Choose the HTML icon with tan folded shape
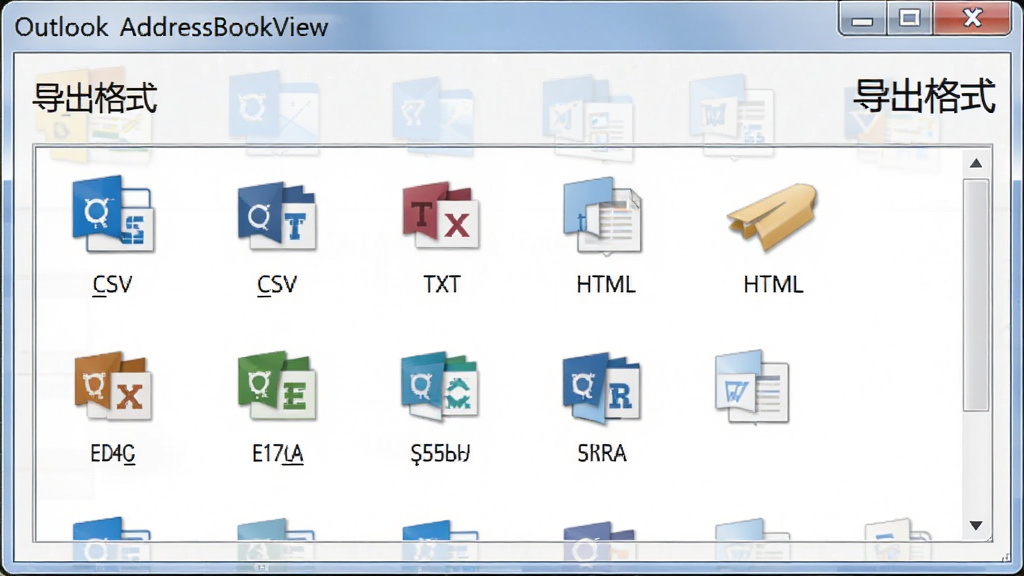The height and width of the screenshot is (576, 1024). [x=772, y=217]
